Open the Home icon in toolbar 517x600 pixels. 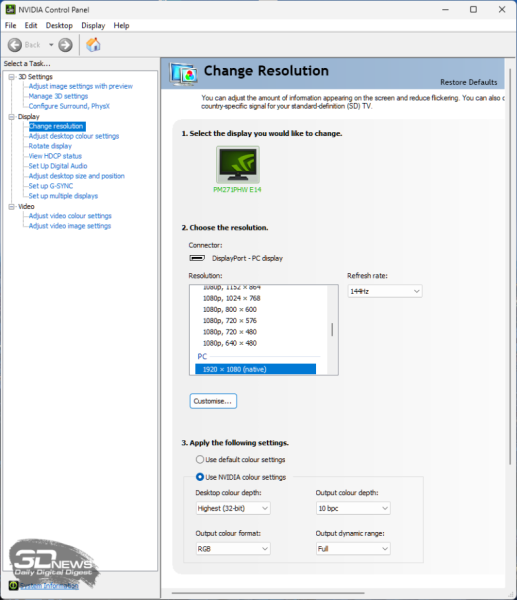[x=93, y=45]
